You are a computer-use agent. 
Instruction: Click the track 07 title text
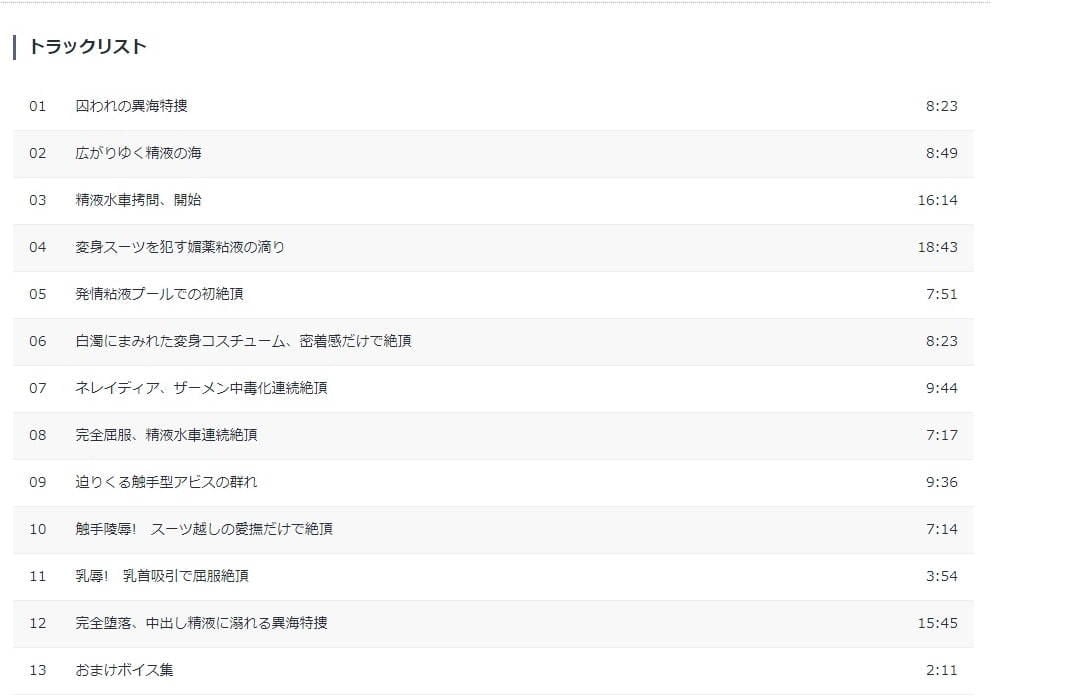pos(201,388)
